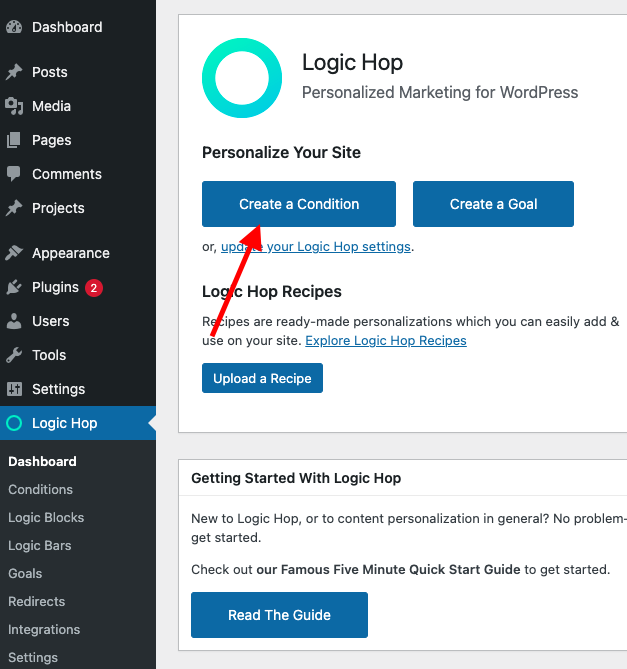Click the Pages icon in sidebar
The image size is (627, 669).
pyautogui.click(x=14, y=140)
